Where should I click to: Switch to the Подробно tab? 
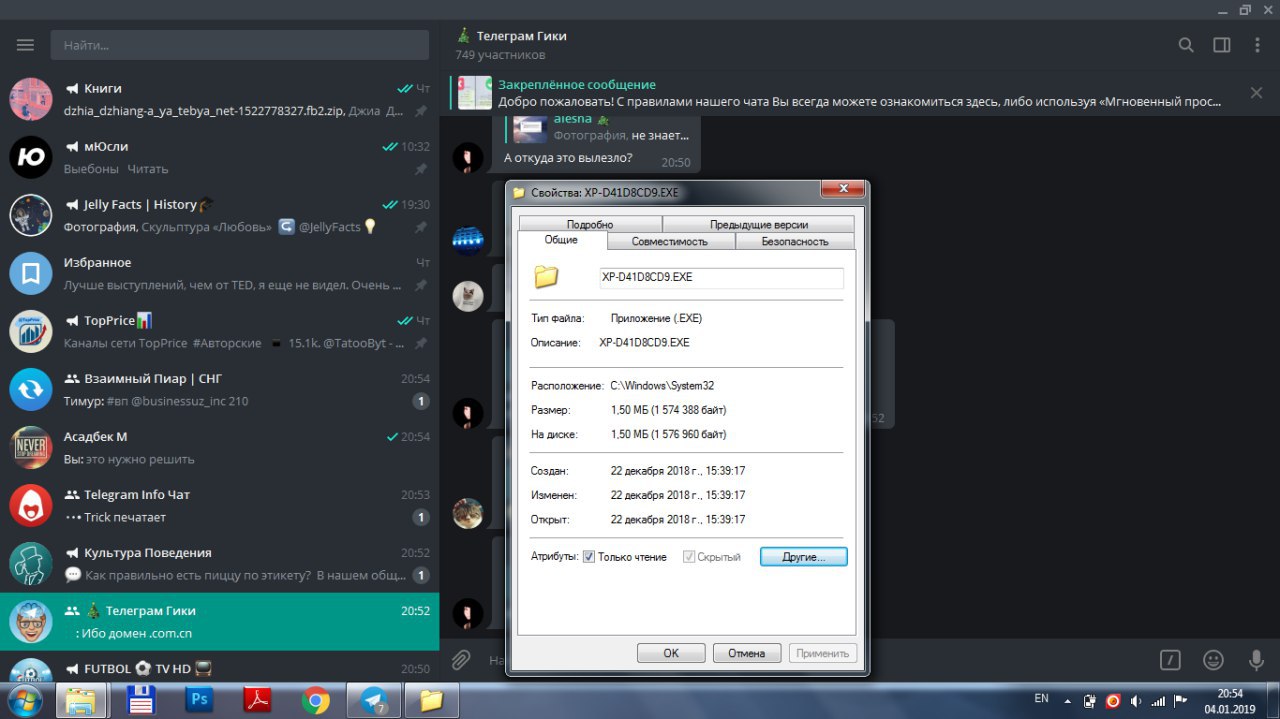[x=590, y=224]
